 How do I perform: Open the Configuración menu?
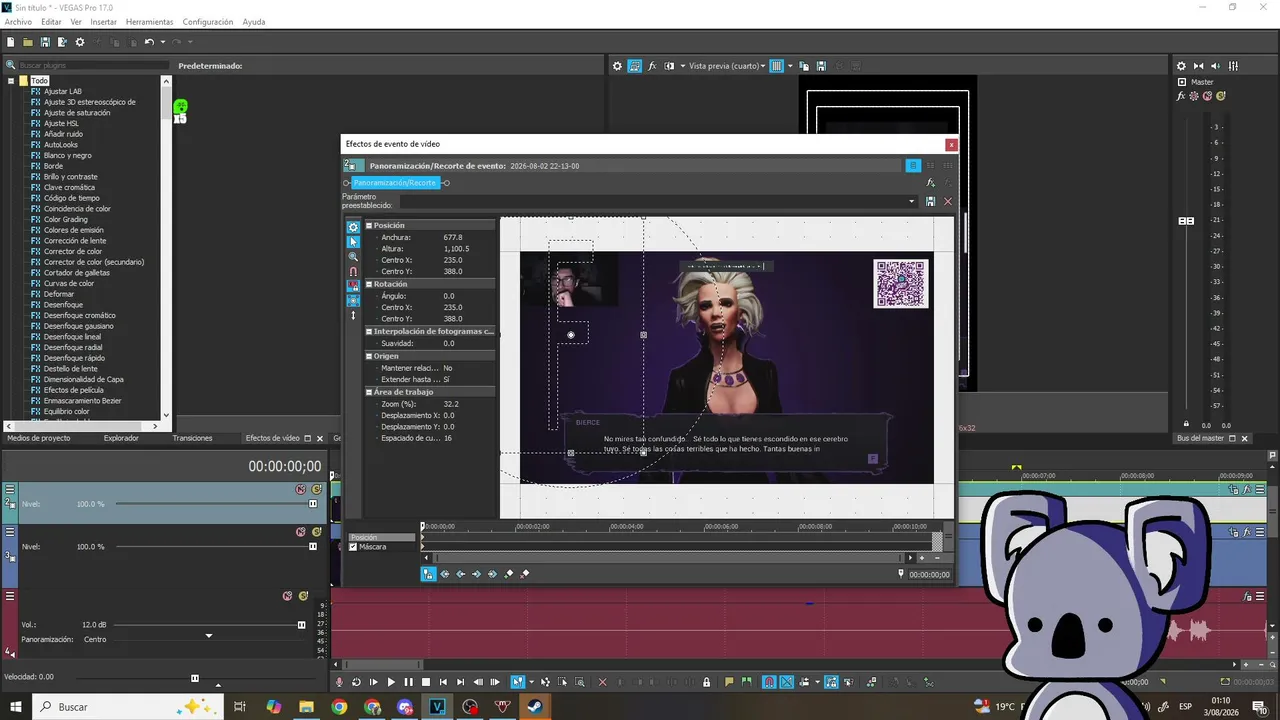pos(208,22)
